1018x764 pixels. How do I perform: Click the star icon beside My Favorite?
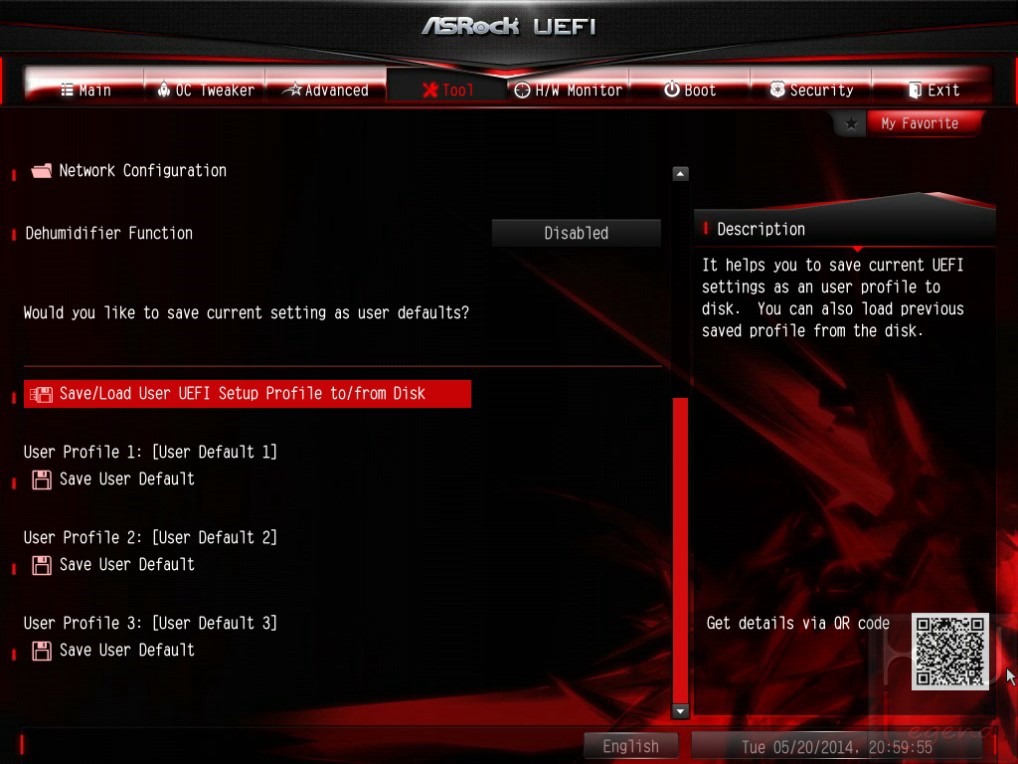tap(850, 123)
